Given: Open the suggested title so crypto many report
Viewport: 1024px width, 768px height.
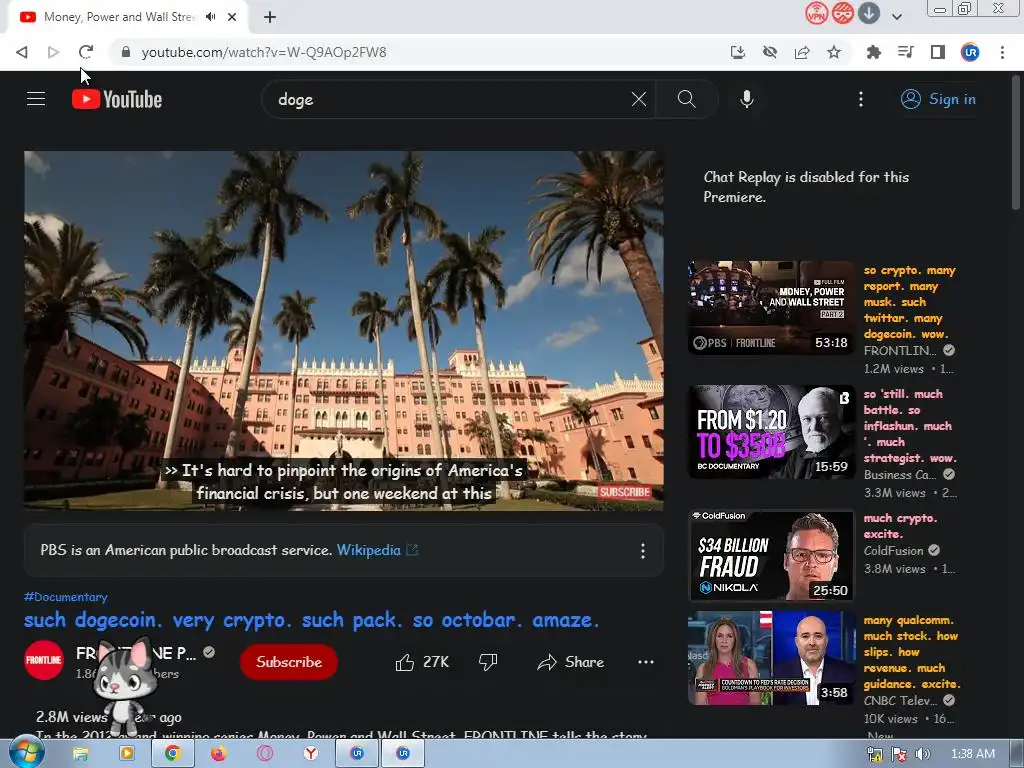Looking at the screenshot, I should click(910, 302).
